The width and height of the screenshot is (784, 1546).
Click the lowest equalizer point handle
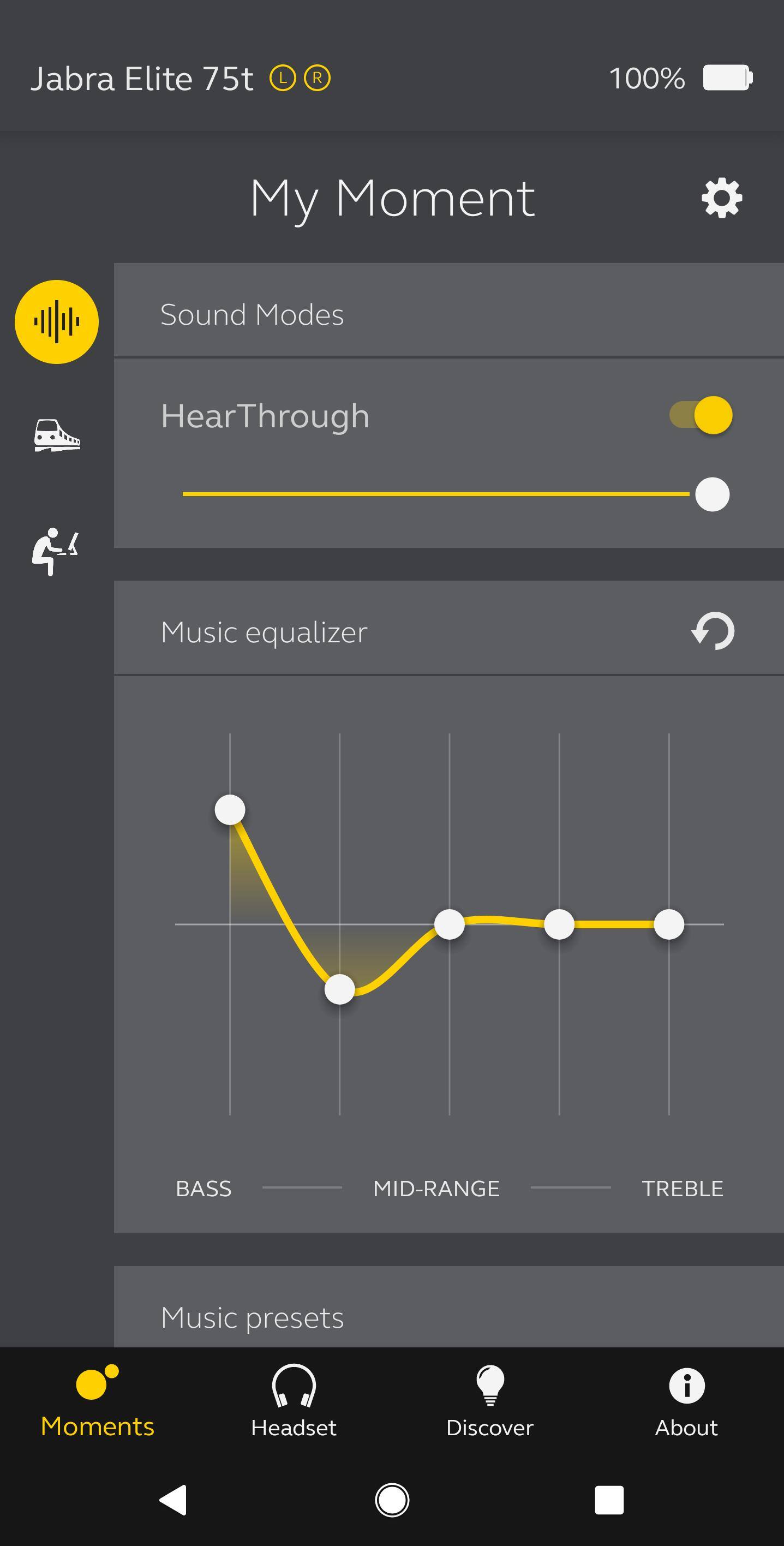pos(339,988)
